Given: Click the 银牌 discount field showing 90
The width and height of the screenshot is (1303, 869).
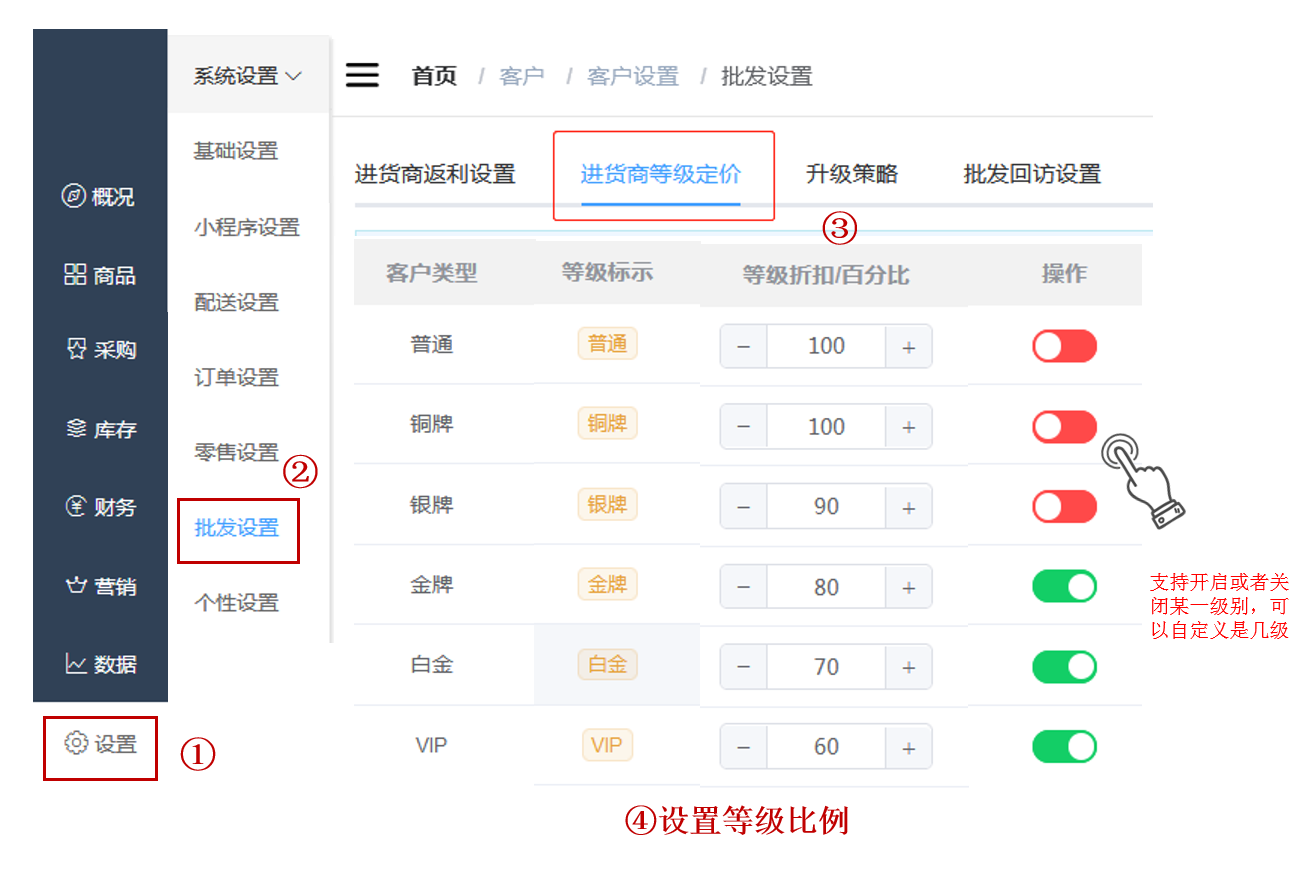Looking at the screenshot, I should (x=826, y=507).
